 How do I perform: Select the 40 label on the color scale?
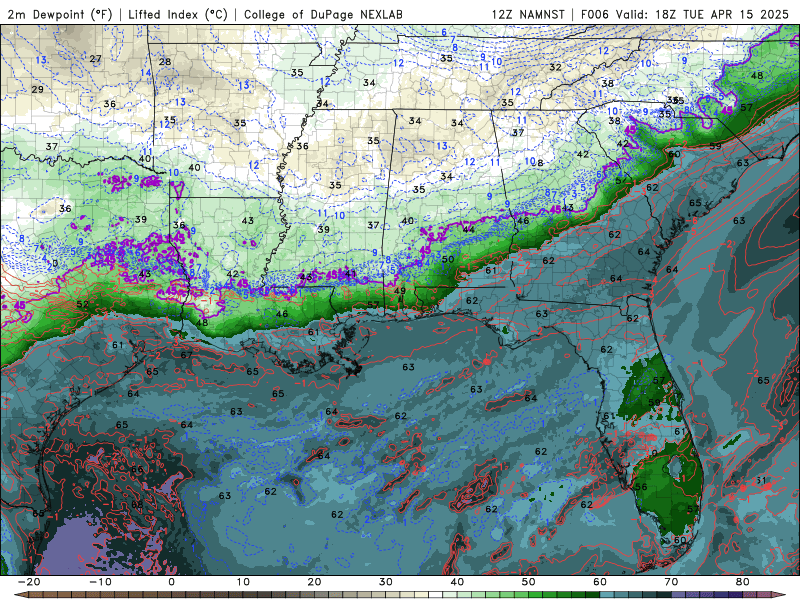pyautogui.click(x=457, y=582)
